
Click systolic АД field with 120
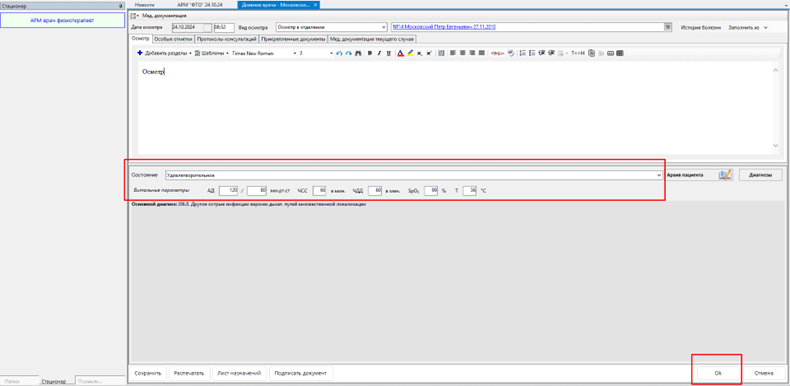[229, 191]
